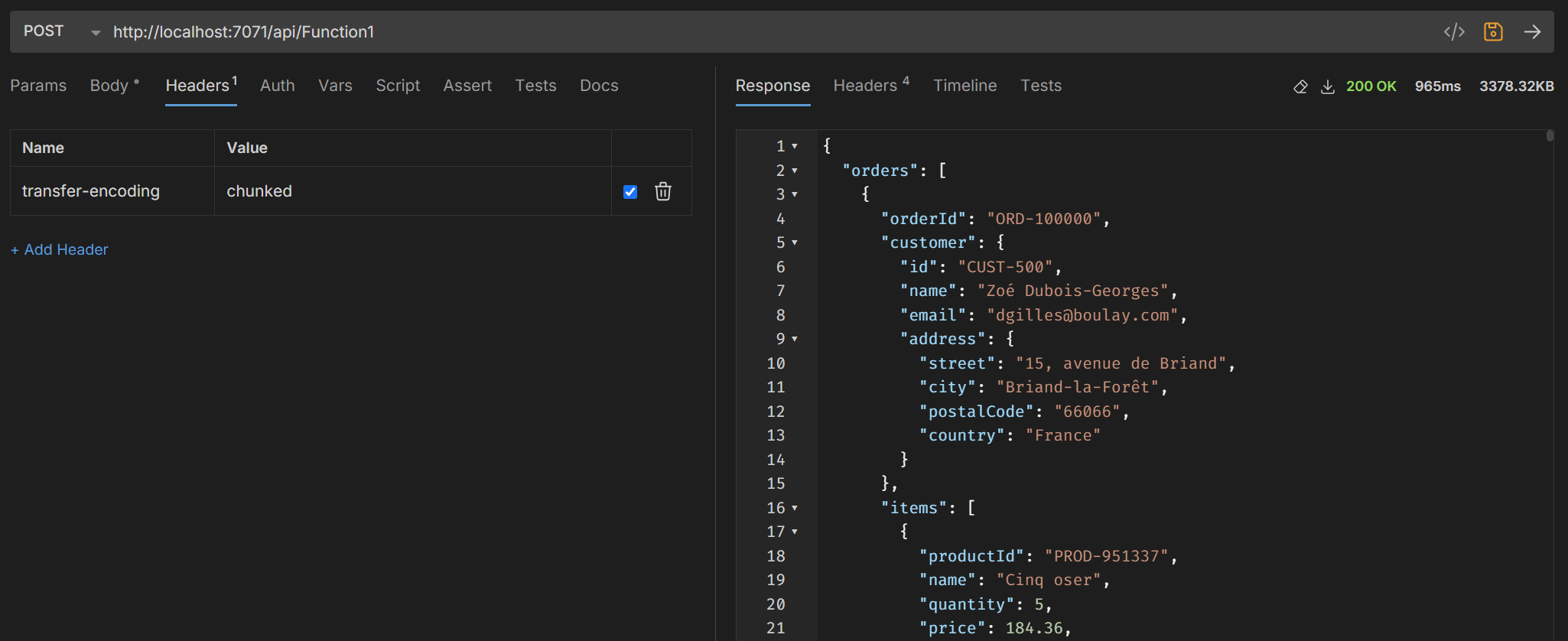The image size is (1568, 641).
Task: Edit the transfer-encoding header name cell
Action: 112,191
